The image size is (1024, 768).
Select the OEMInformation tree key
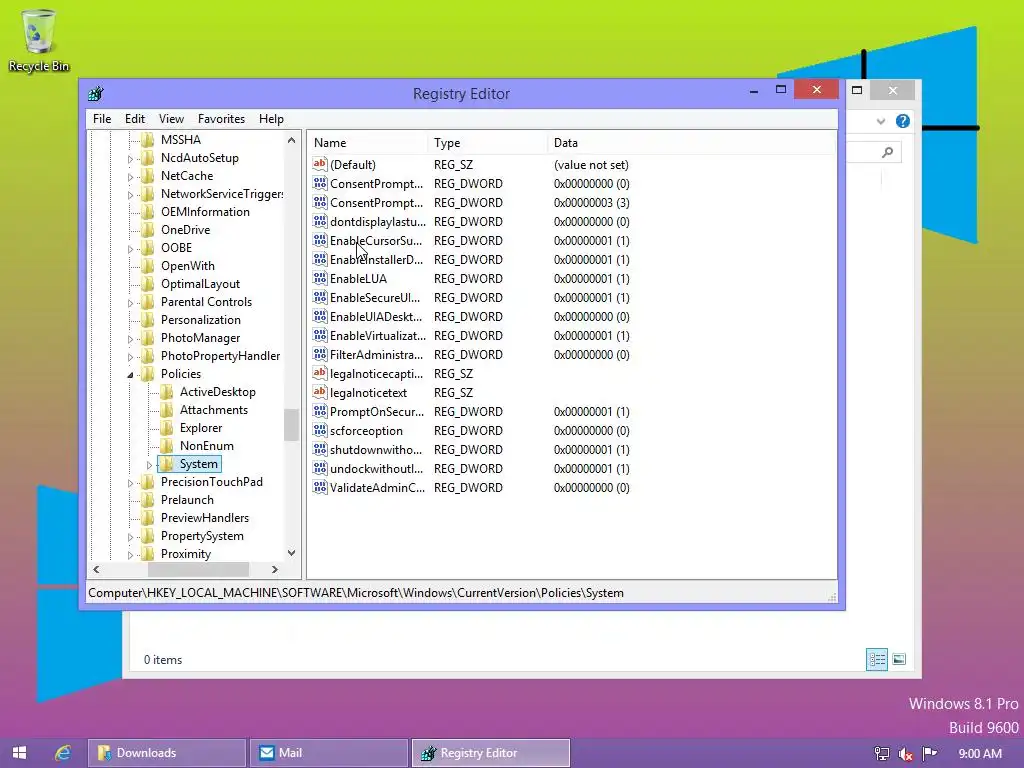click(x=205, y=212)
